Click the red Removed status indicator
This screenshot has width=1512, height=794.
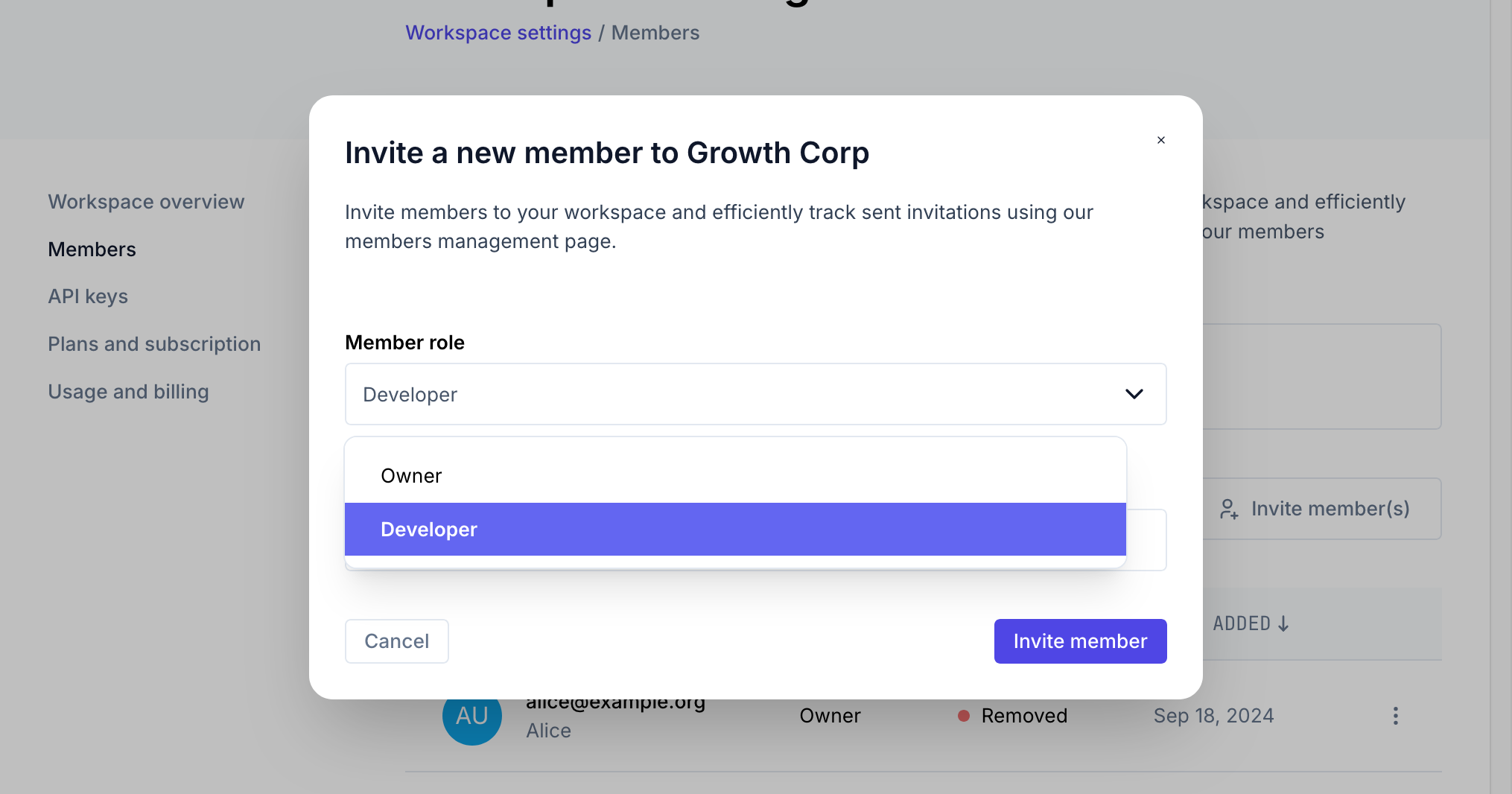[964, 716]
